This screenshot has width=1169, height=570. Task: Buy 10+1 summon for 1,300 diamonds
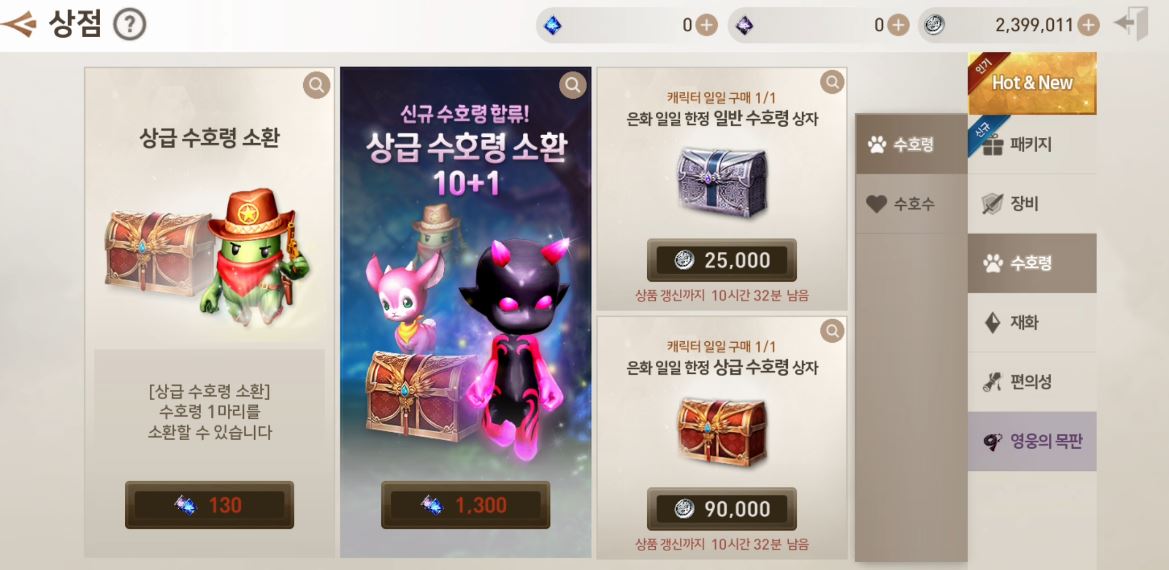coord(465,505)
